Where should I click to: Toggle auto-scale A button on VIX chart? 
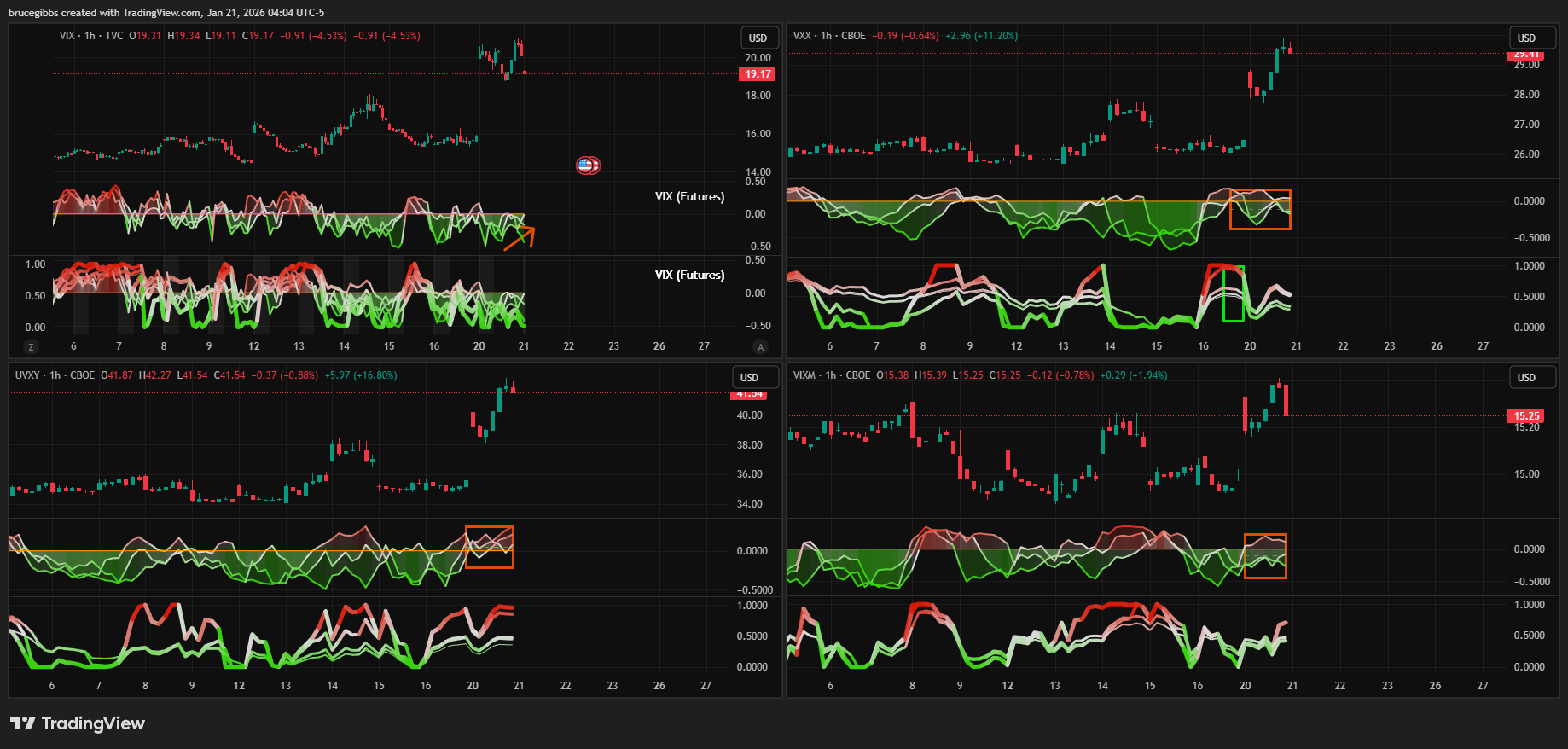760,346
